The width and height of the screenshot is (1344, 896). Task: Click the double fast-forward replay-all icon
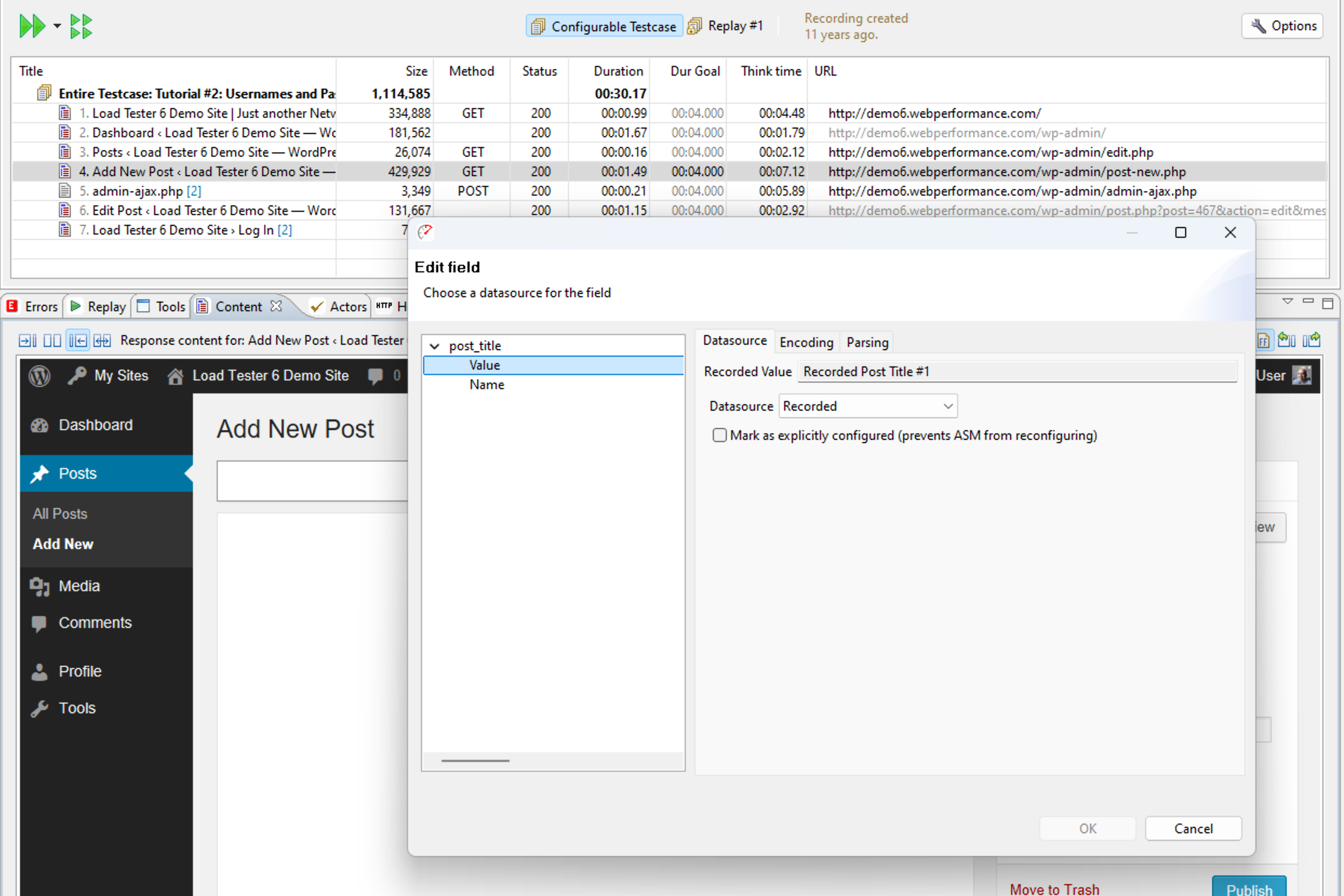point(81,26)
